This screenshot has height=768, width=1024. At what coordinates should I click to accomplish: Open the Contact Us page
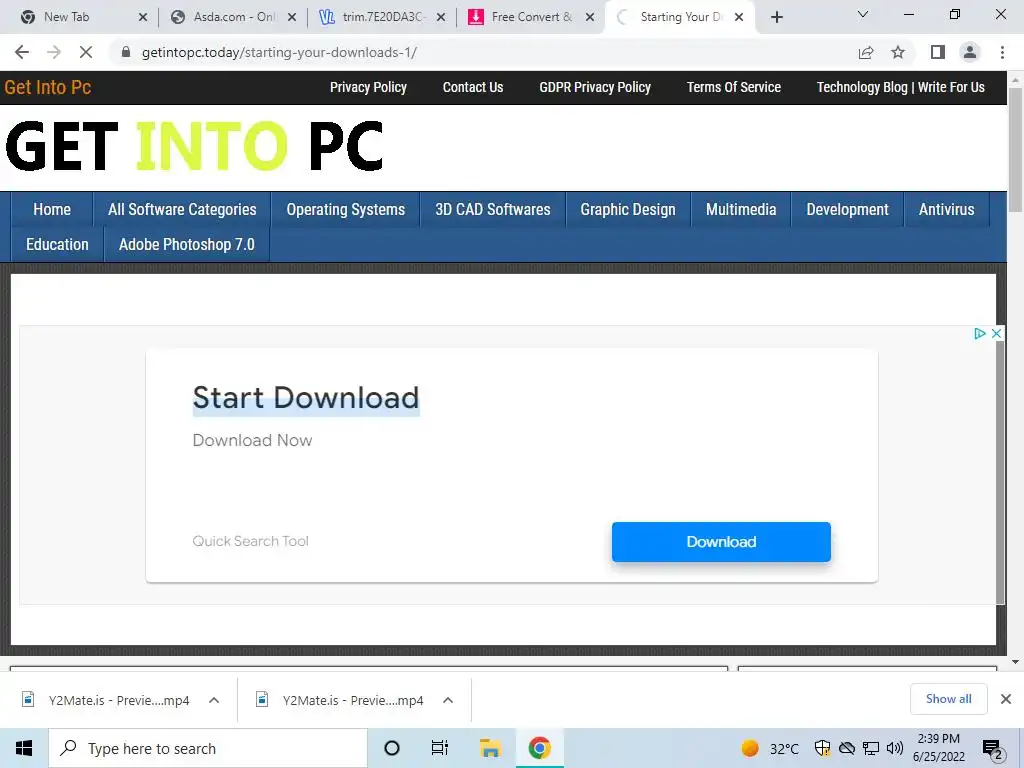[473, 87]
